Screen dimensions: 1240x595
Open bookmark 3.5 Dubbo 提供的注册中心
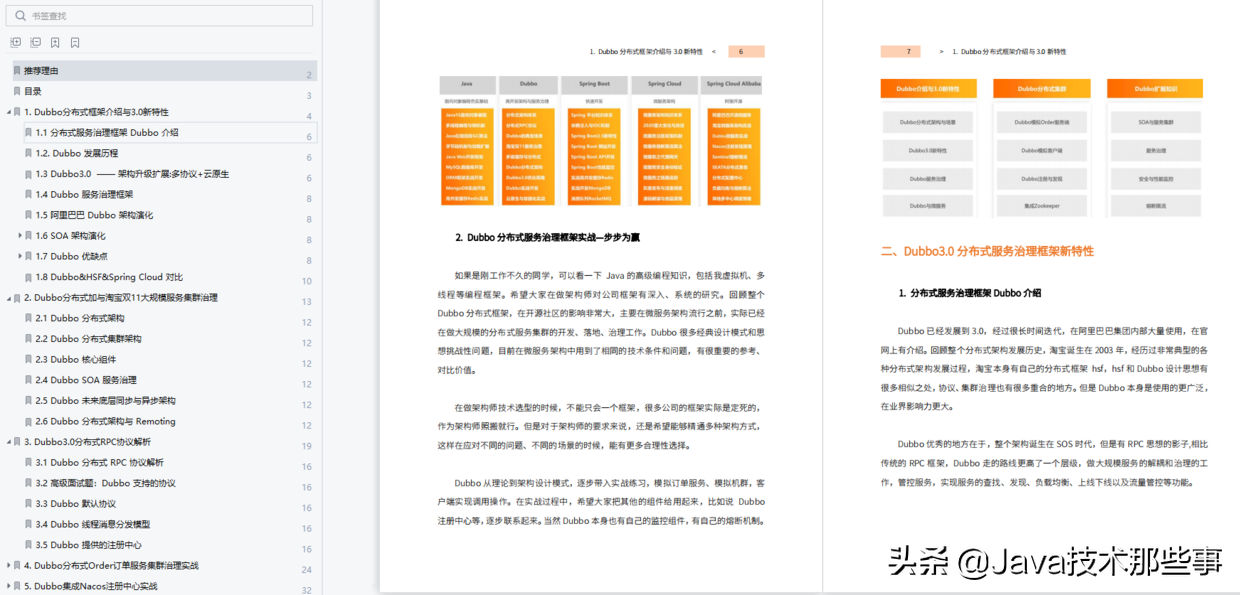click(x=88, y=545)
